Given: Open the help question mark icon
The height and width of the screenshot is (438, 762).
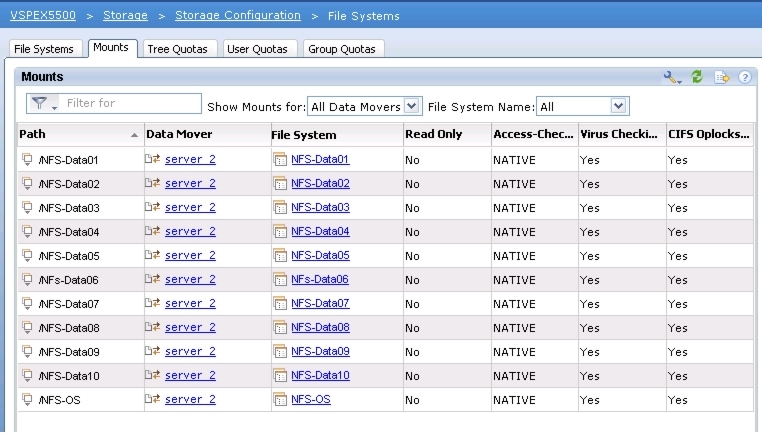Looking at the screenshot, I should (x=745, y=77).
